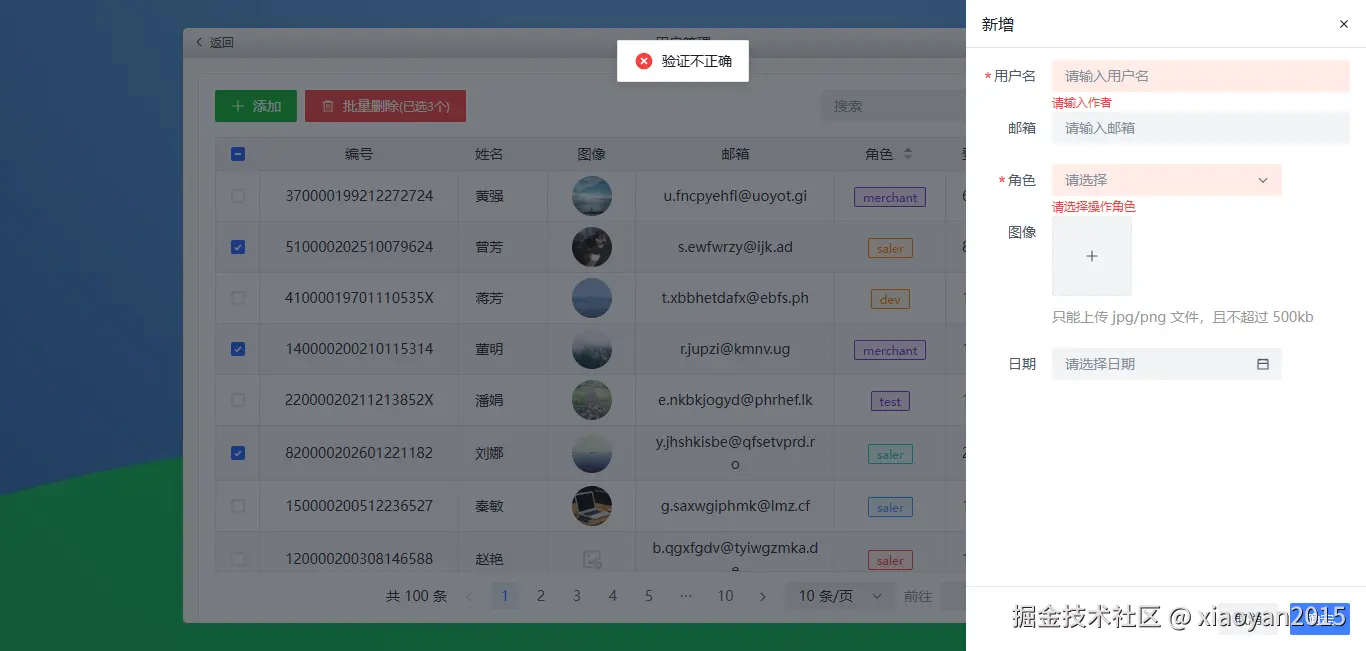Go to pagination page 5
Viewport: 1366px width, 651px height.
[x=649, y=596]
